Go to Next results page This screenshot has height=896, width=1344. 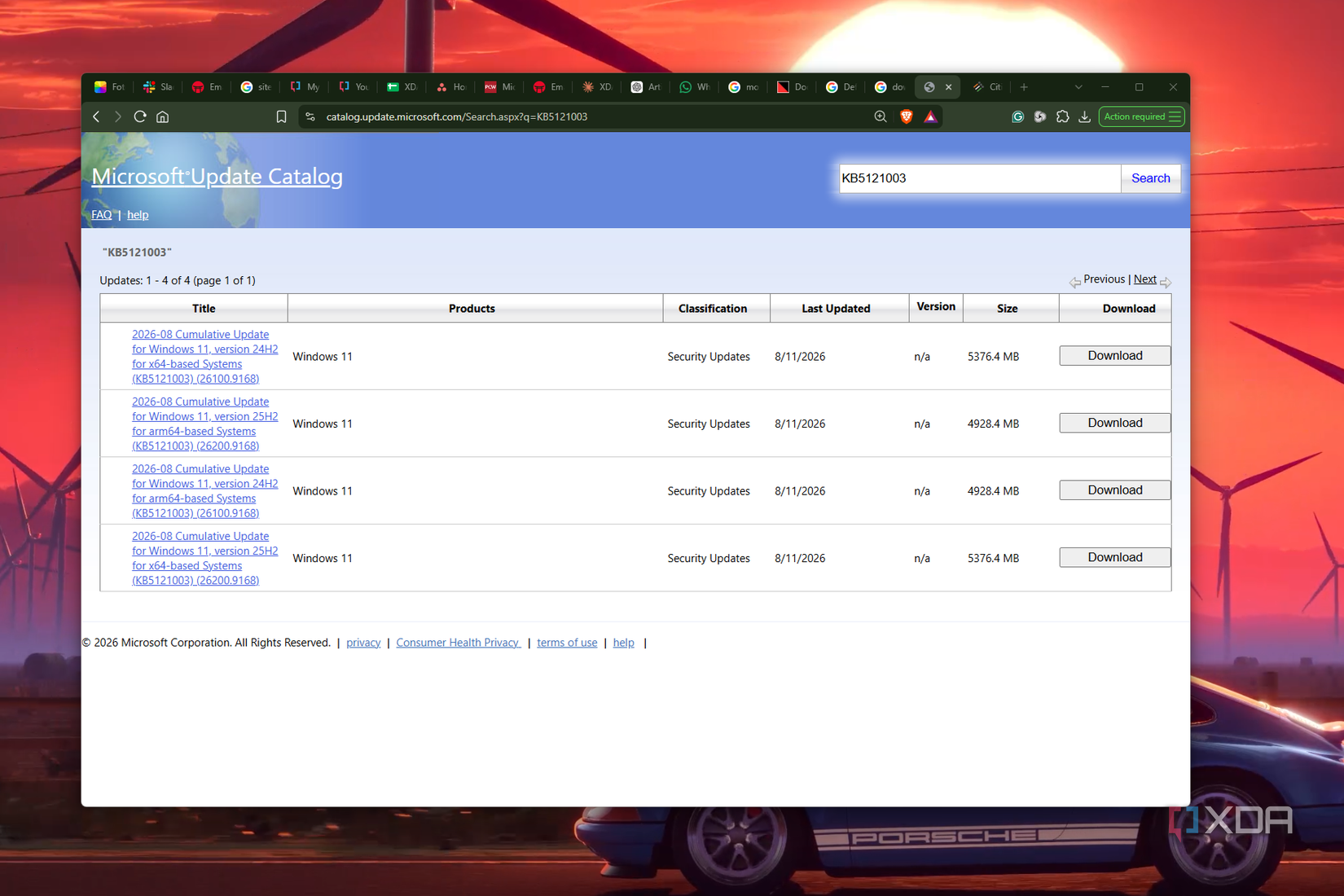point(1144,279)
